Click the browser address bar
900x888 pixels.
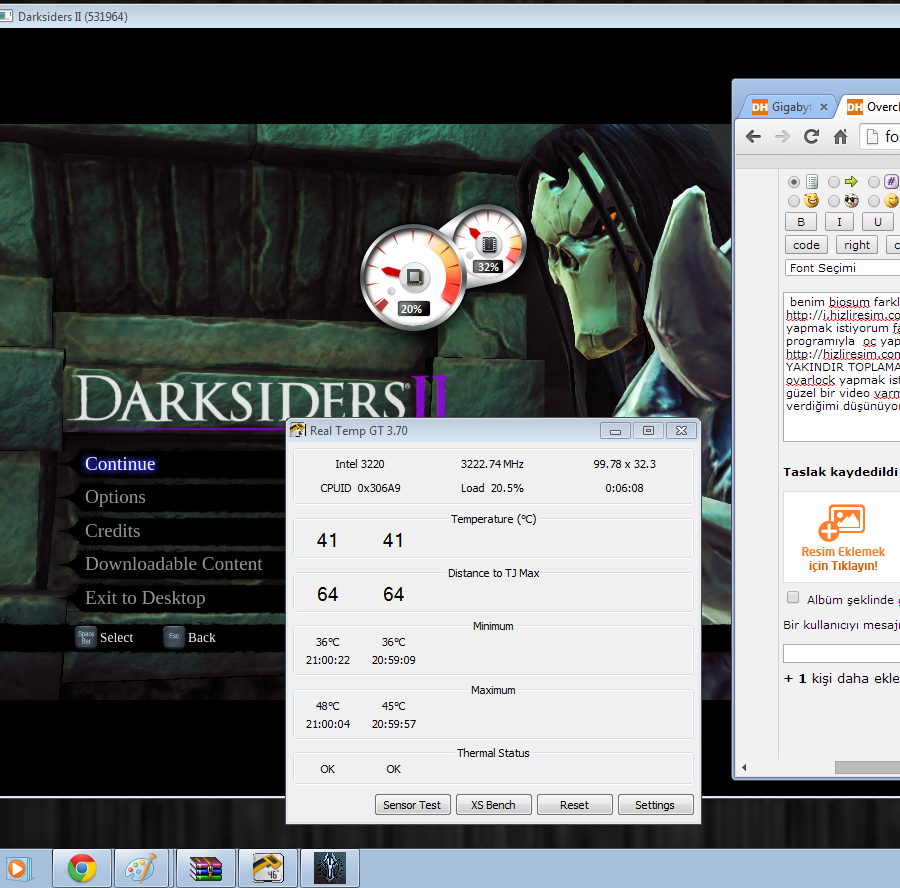click(x=881, y=137)
